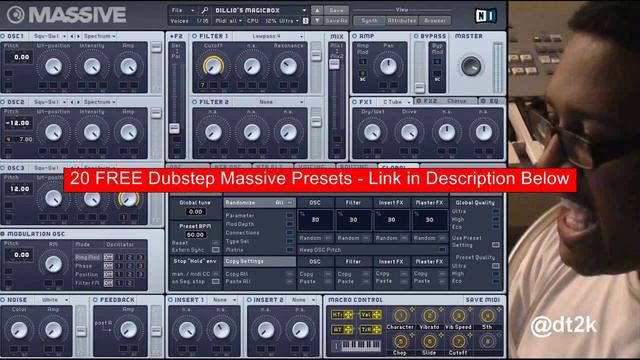
Task: Select the EQ tab
Action: click(x=491, y=101)
